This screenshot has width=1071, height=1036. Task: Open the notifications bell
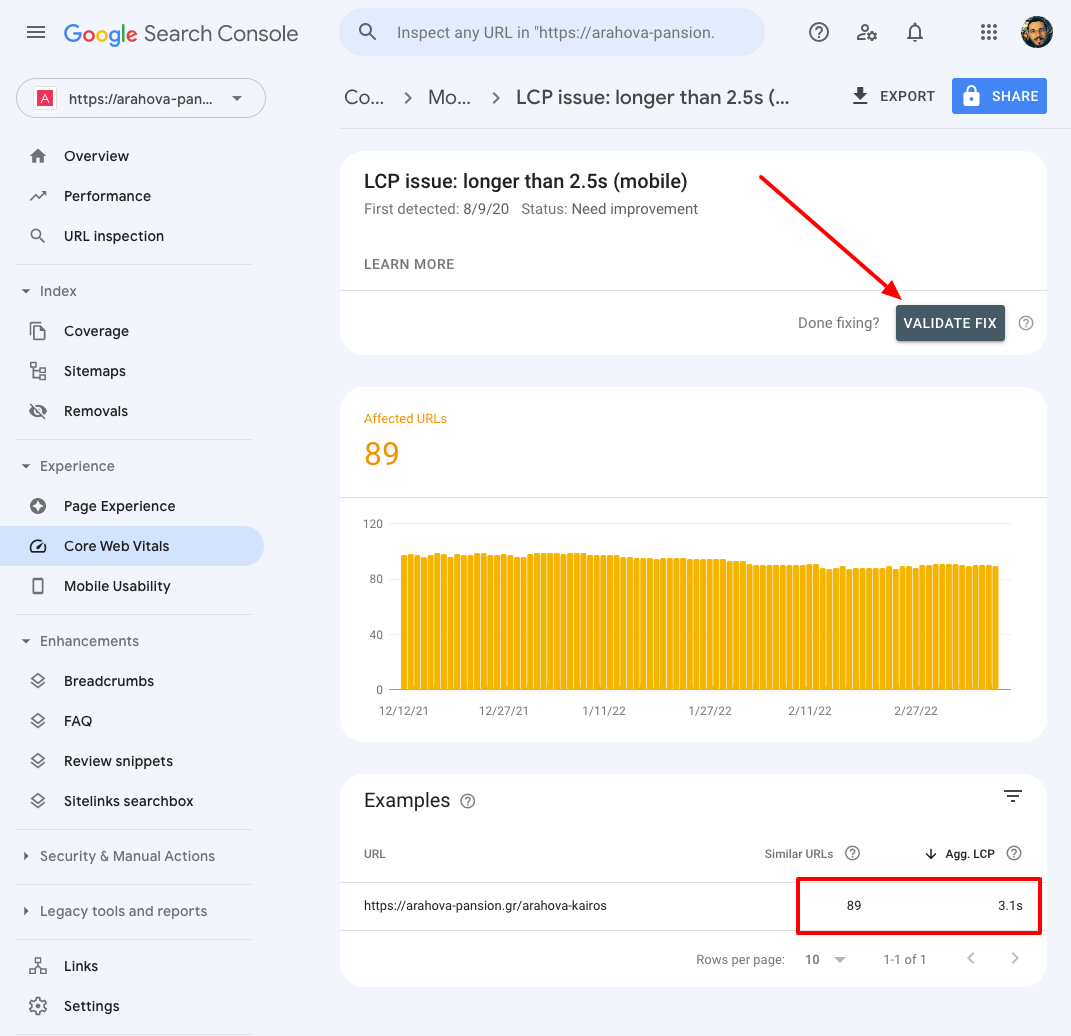pyautogui.click(x=915, y=32)
